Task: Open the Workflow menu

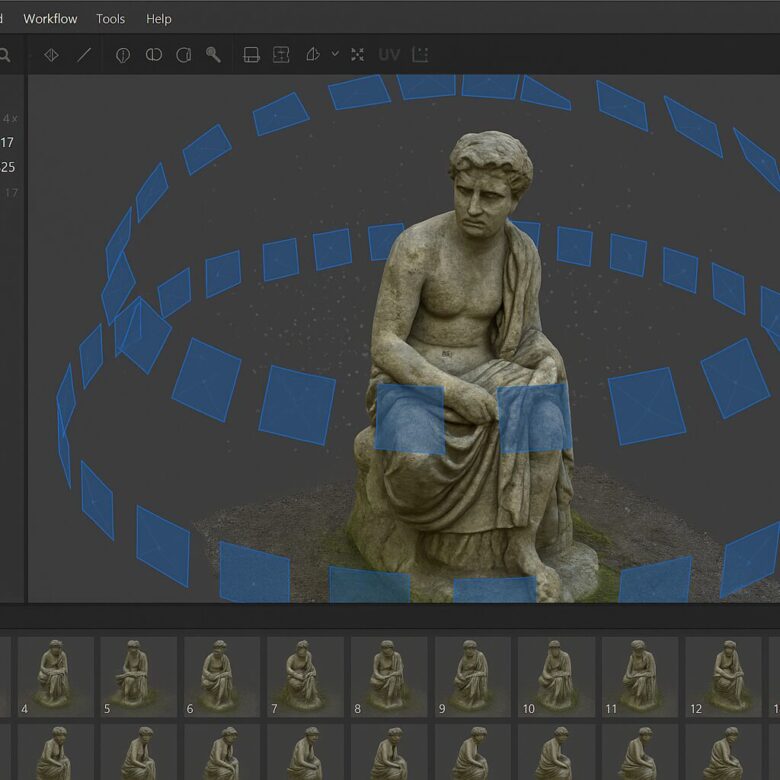Action: 50,19
